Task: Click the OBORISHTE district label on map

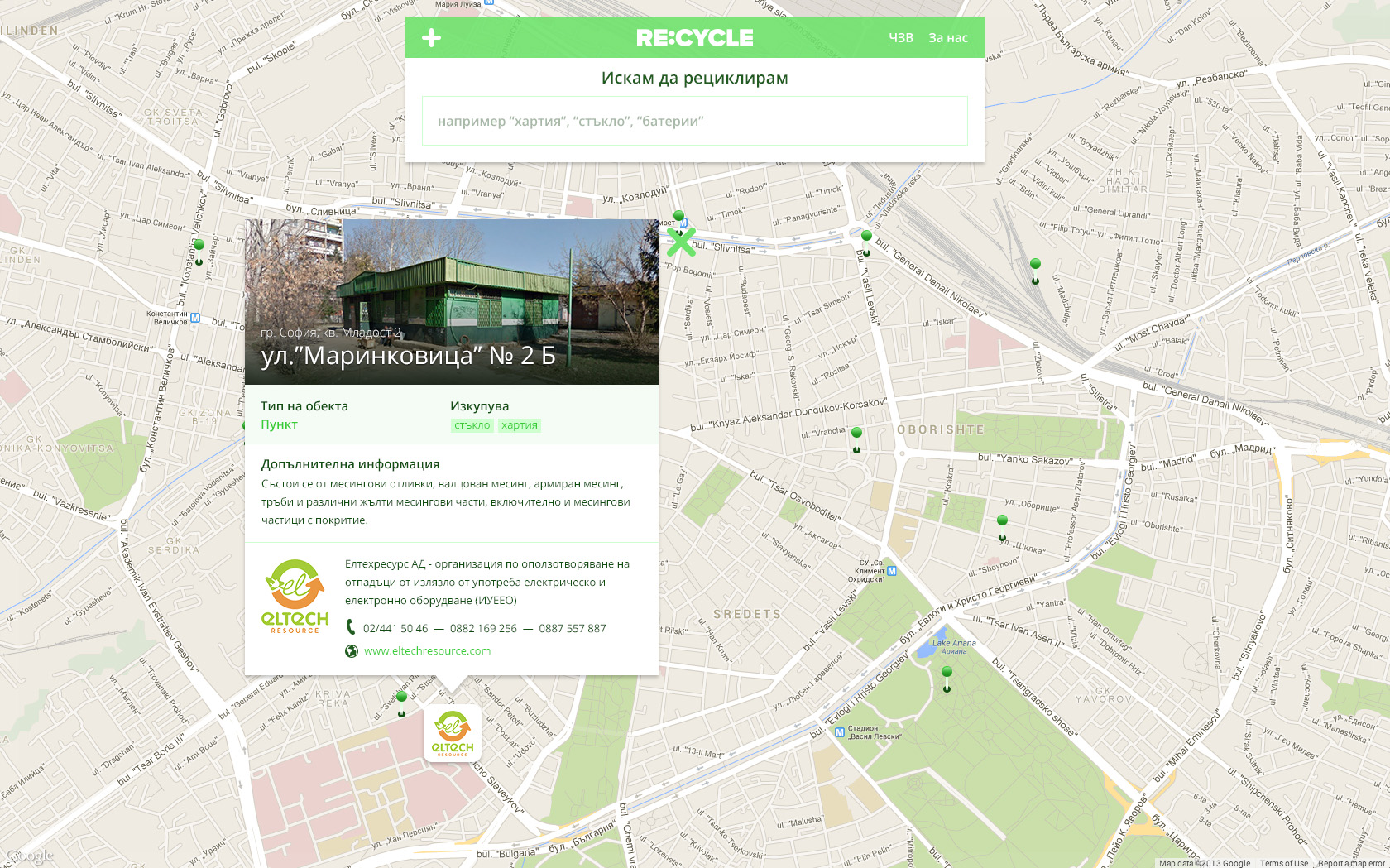Action: [x=942, y=429]
